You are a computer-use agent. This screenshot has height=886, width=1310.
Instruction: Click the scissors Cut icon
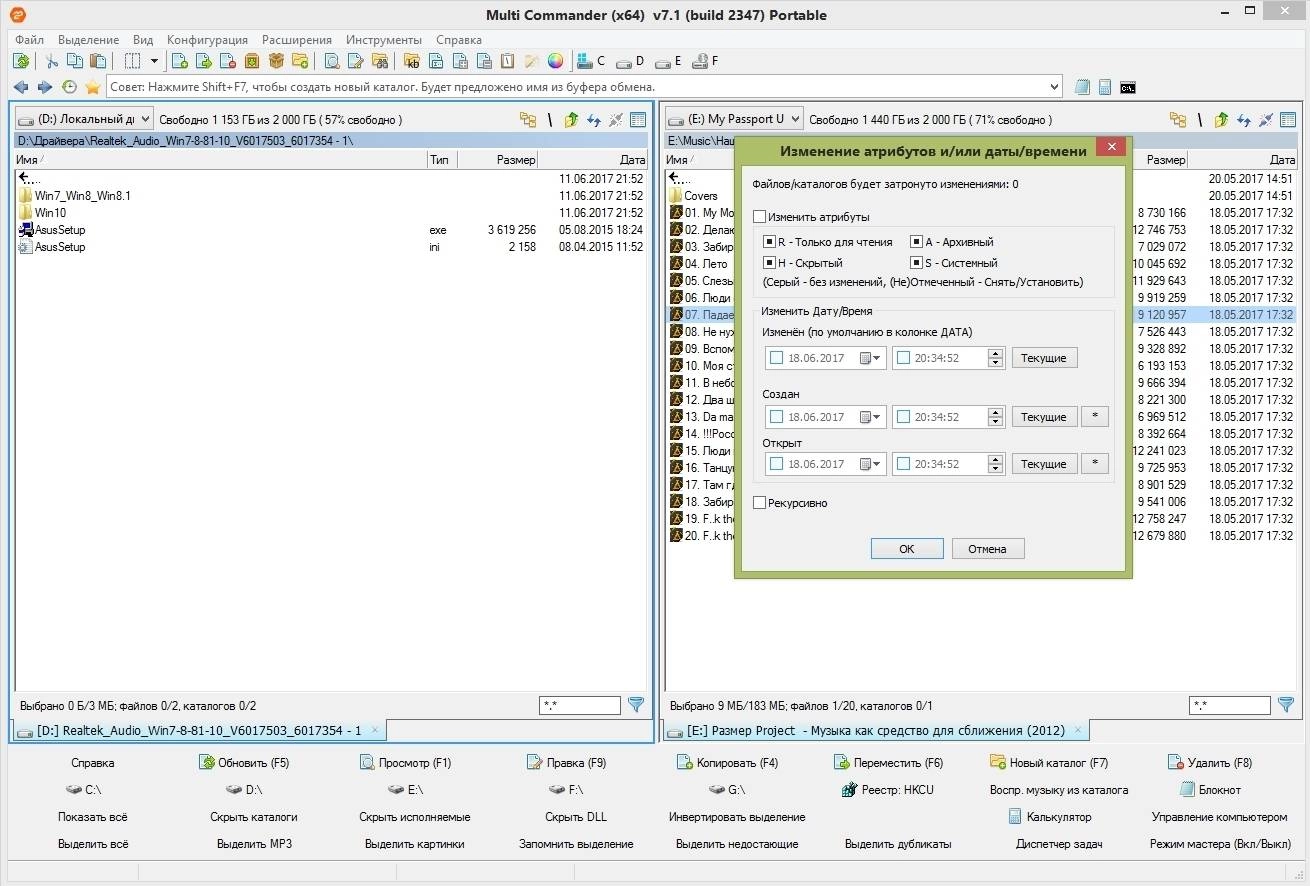[52, 61]
